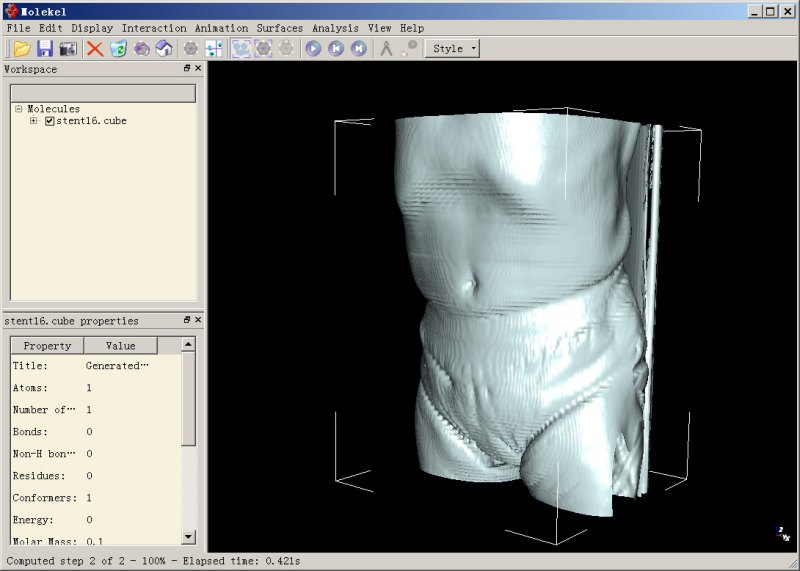The height and width of the screenshot is (571, 800).
Task: Click the Open file folder icon
Action: click(21, 48)
